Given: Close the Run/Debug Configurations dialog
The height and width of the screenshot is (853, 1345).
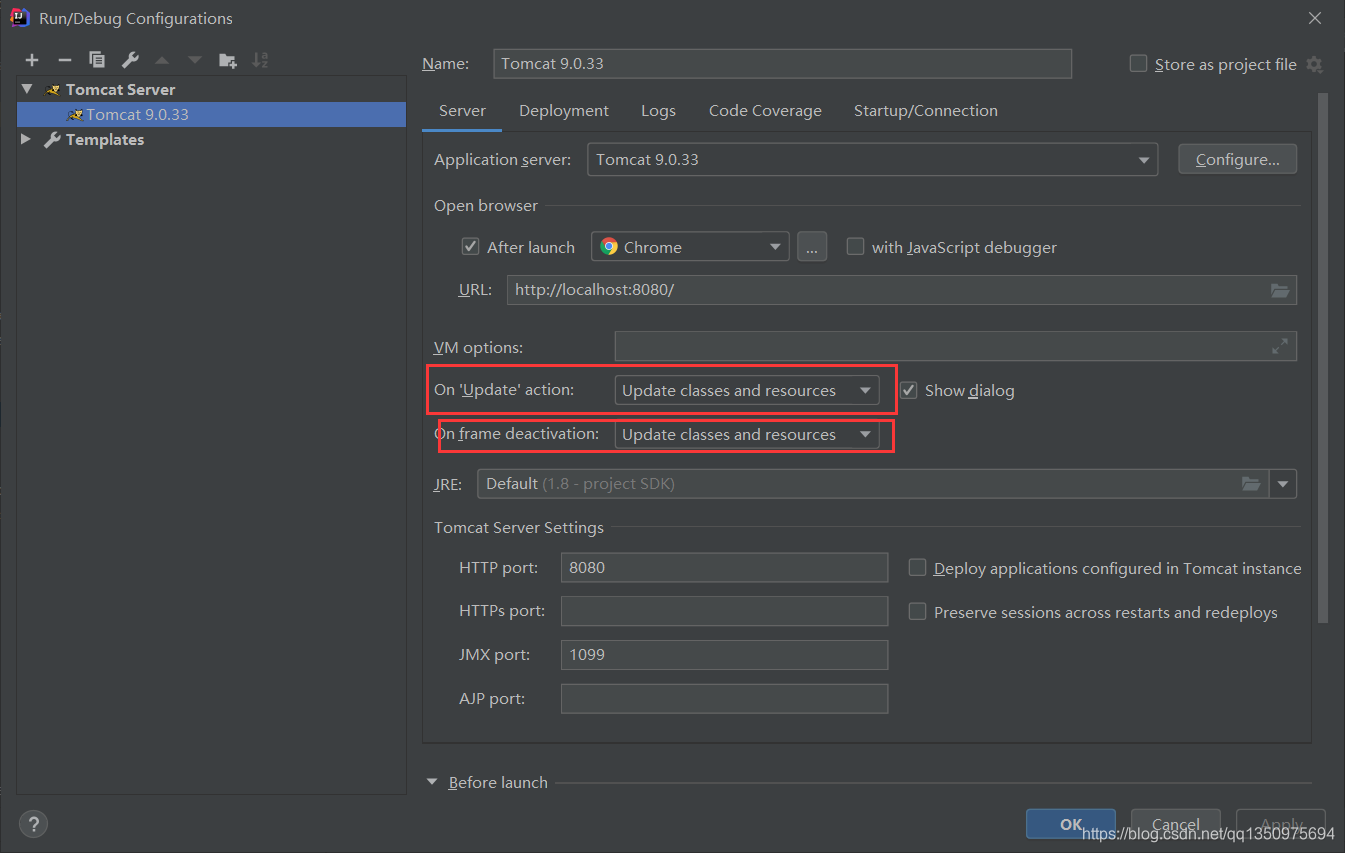Looking at the screenshot, I should [1315, 18].
